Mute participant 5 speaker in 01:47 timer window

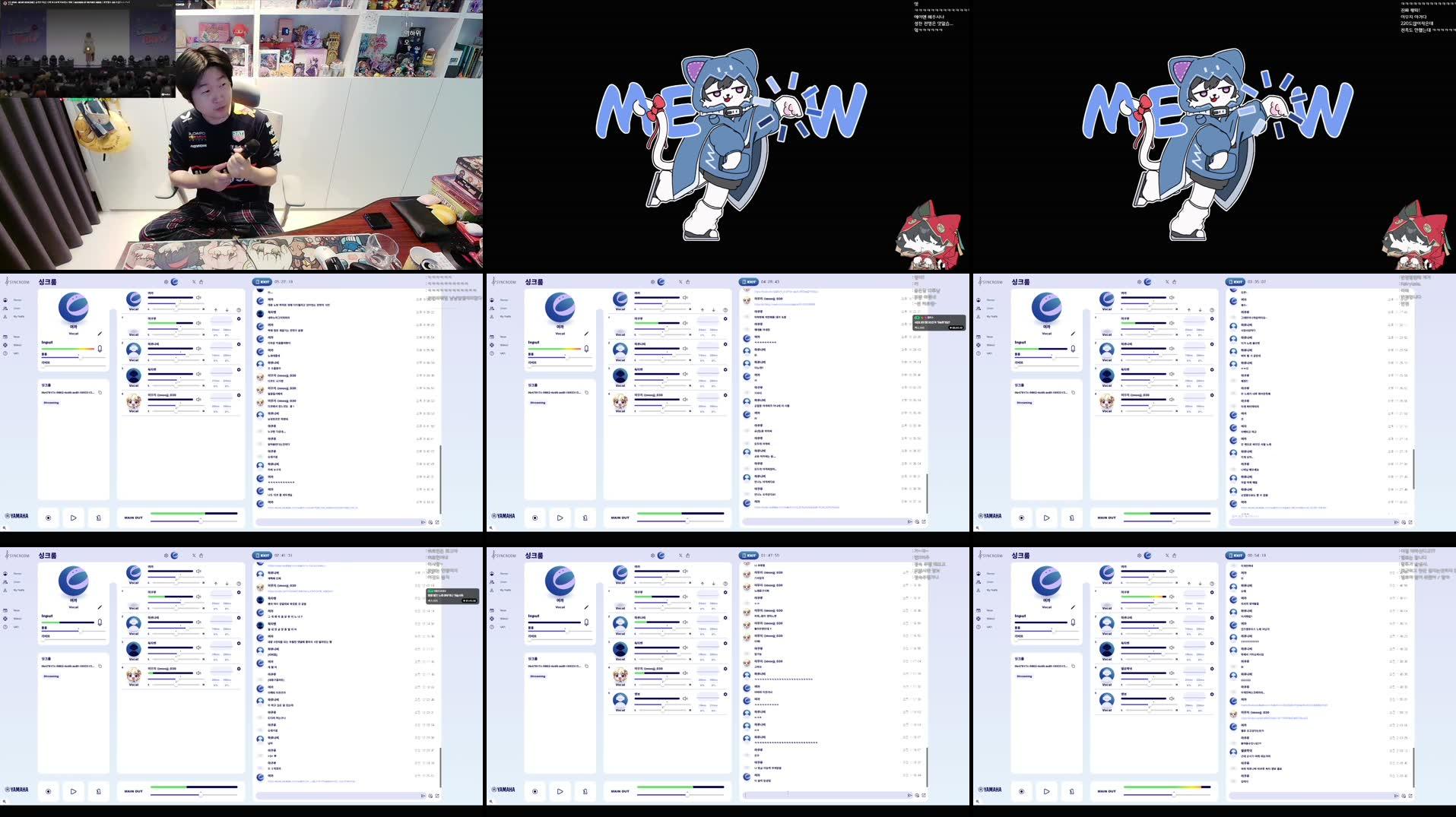point(685,698)
